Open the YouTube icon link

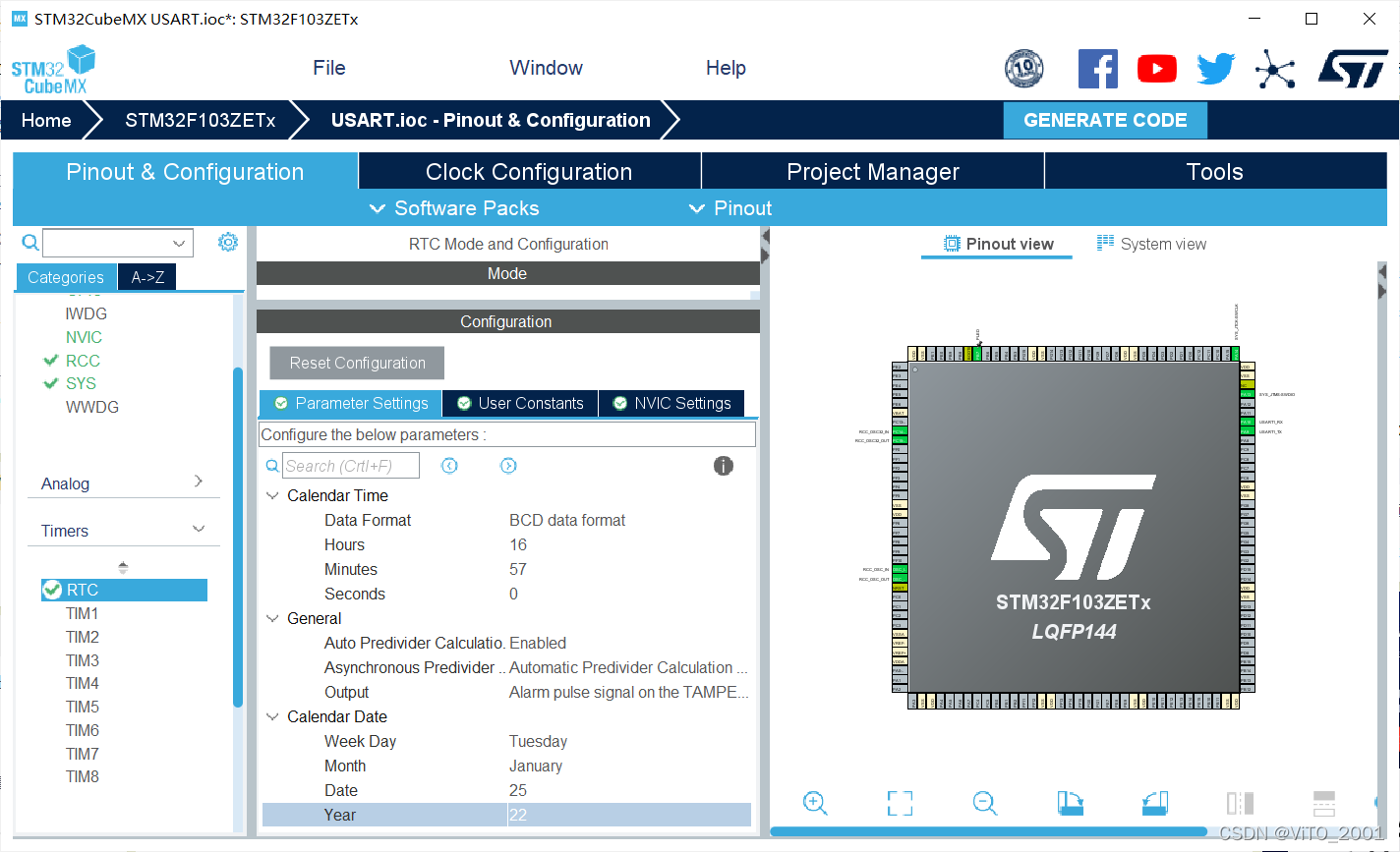[x=1157, y=69]
